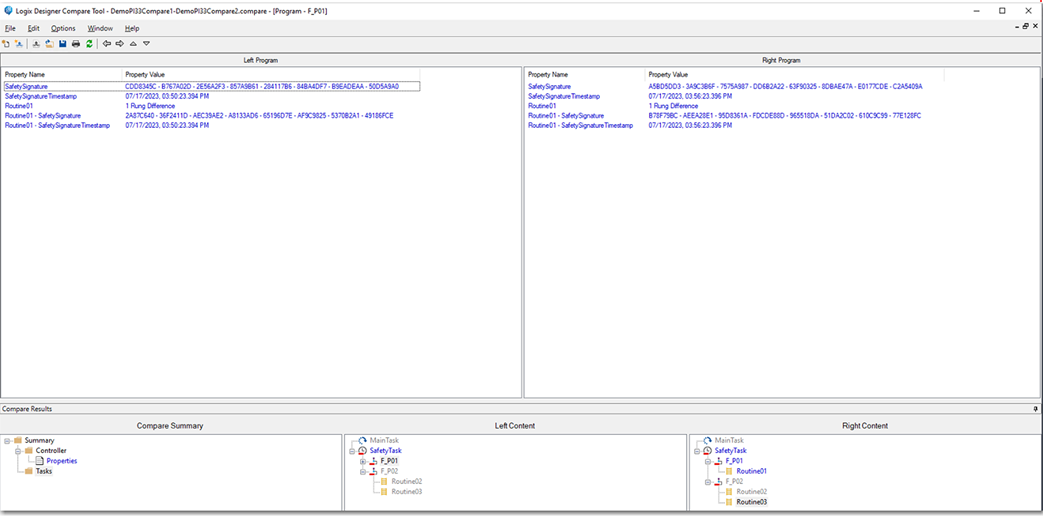Screen dimensions: 1043x516
Task: Open the Window menu
Action: 100,28
